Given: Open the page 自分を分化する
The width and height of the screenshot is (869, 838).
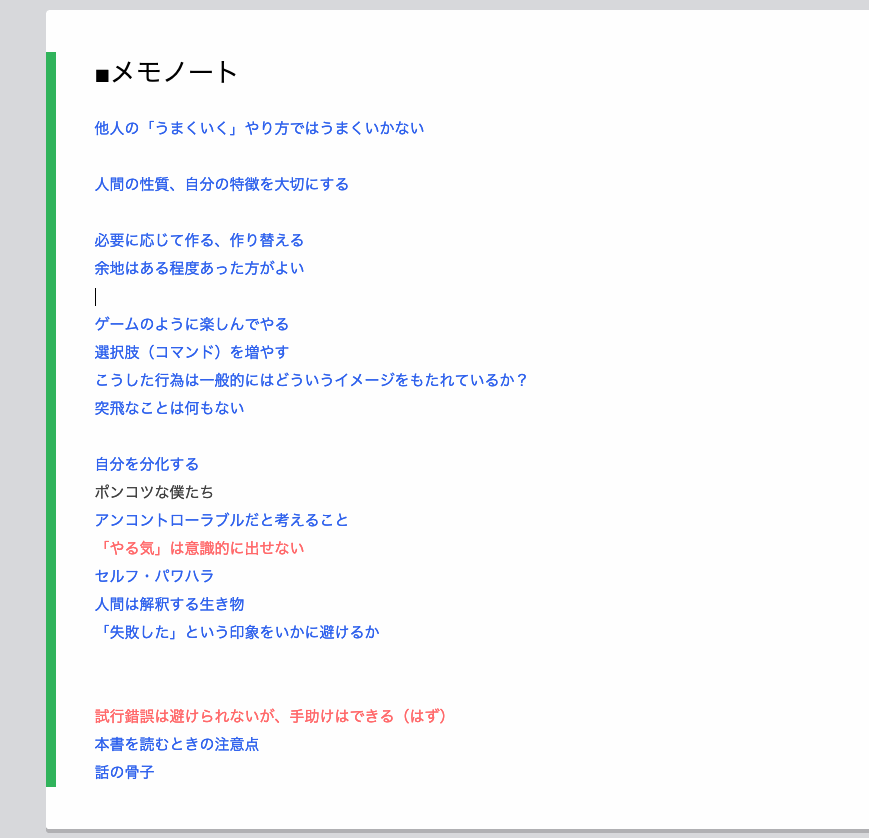Looking at the screenshot, I should pyautogui.click(x=146, y=464).
